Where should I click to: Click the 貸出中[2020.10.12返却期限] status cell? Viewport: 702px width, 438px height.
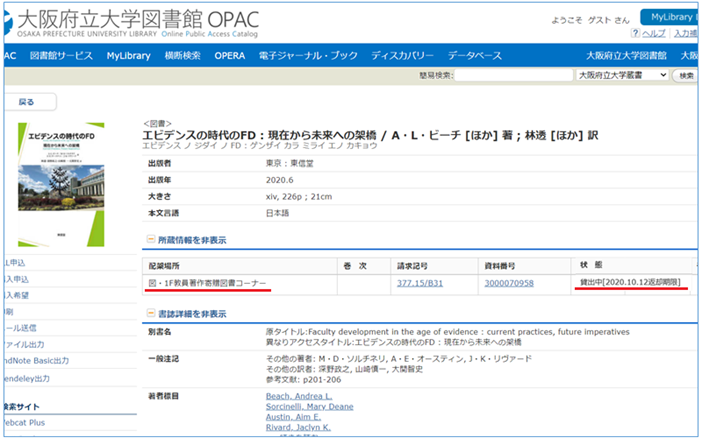coord(630,282)
